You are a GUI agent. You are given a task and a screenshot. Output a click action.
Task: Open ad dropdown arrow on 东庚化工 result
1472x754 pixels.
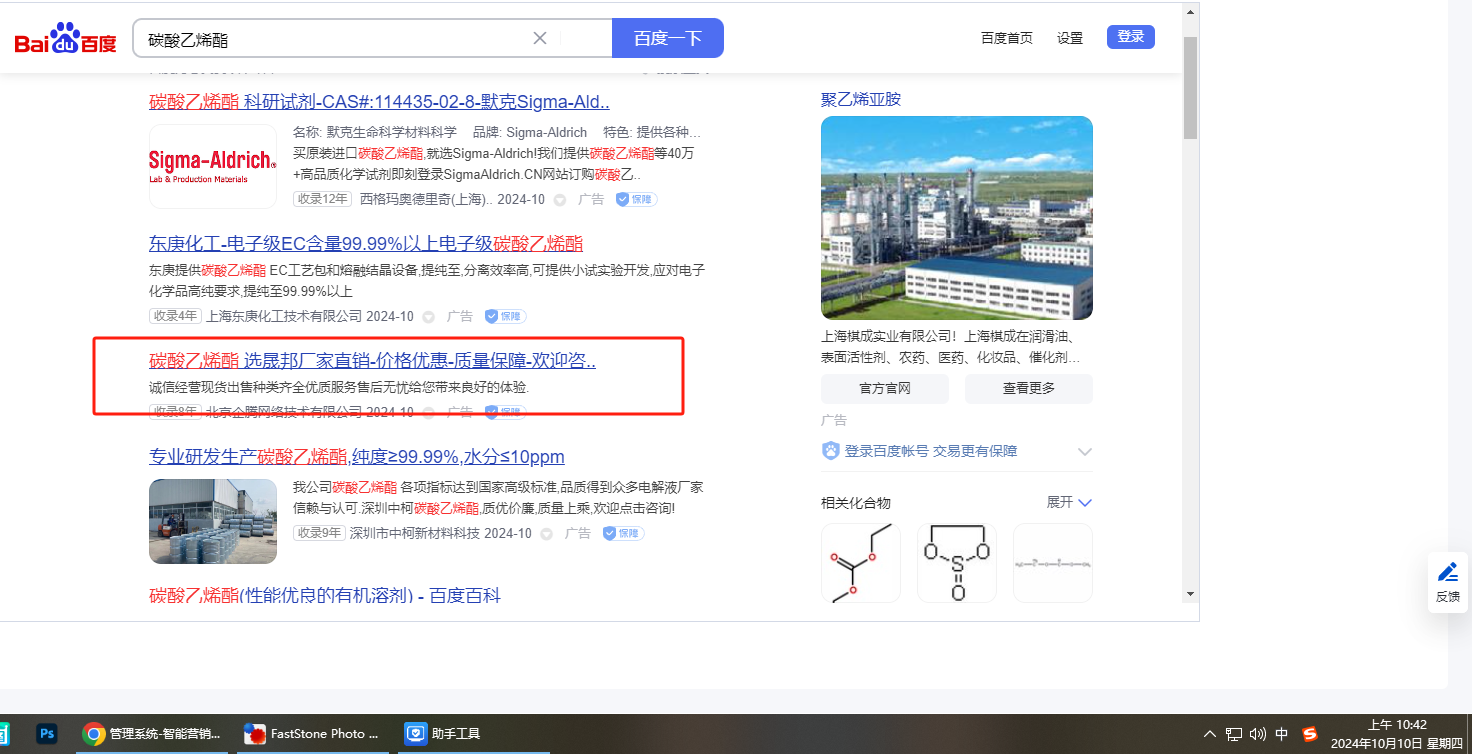click(x=429, y=317)
